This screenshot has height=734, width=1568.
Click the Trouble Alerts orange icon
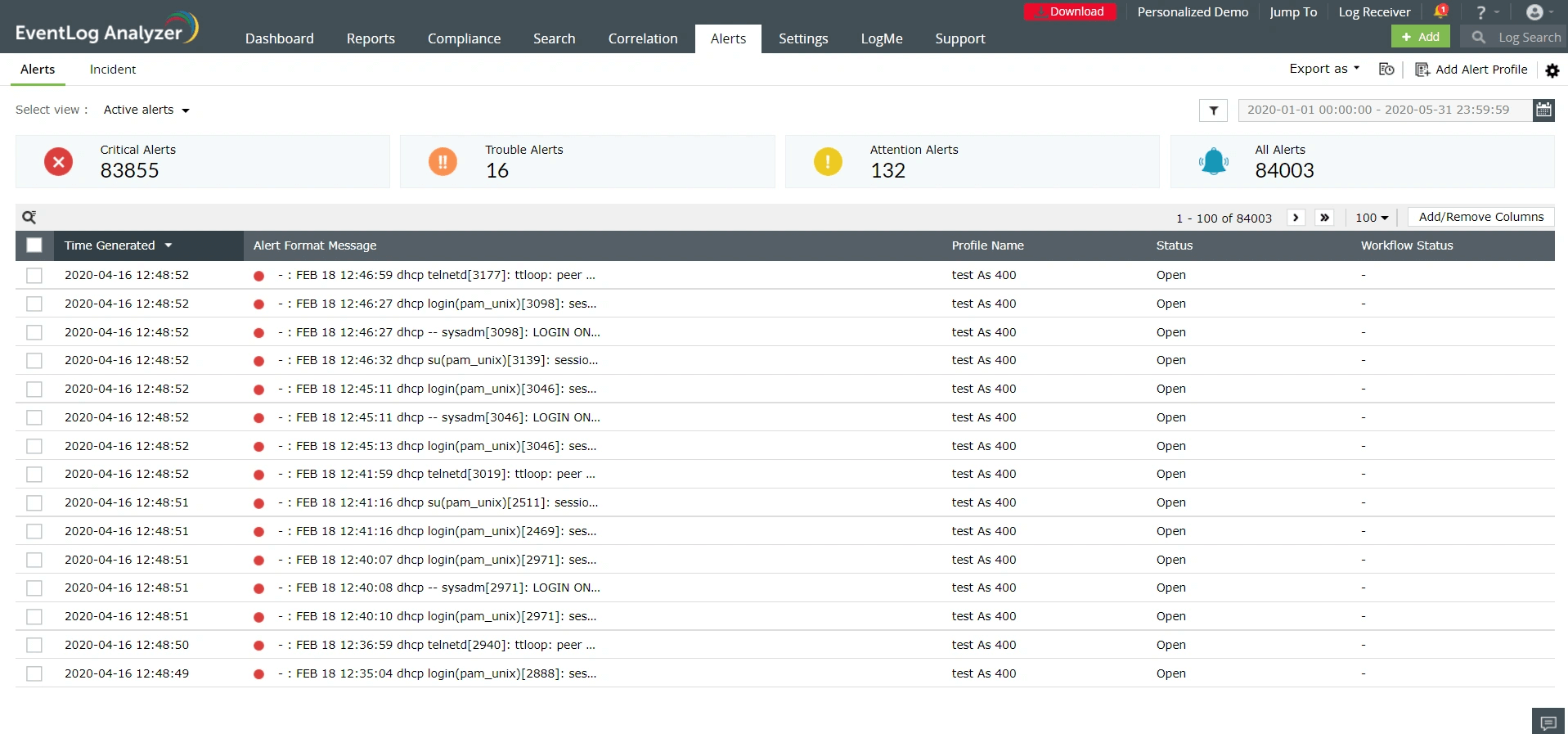click(x=443, y=162)
